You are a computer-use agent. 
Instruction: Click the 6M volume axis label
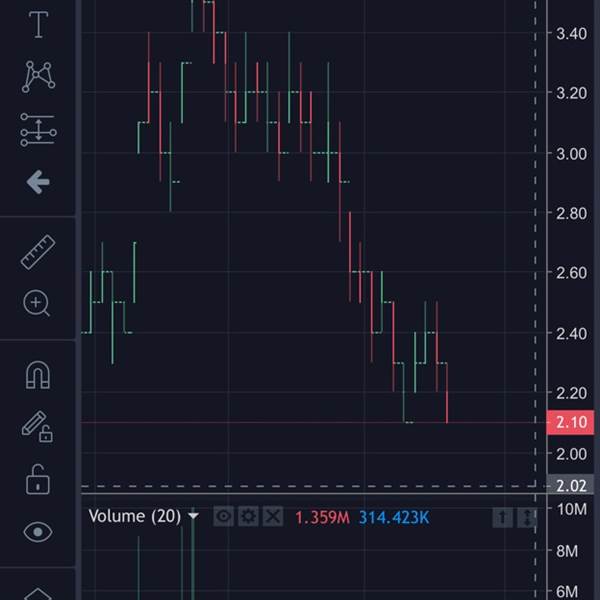click(x=567, y=592)
